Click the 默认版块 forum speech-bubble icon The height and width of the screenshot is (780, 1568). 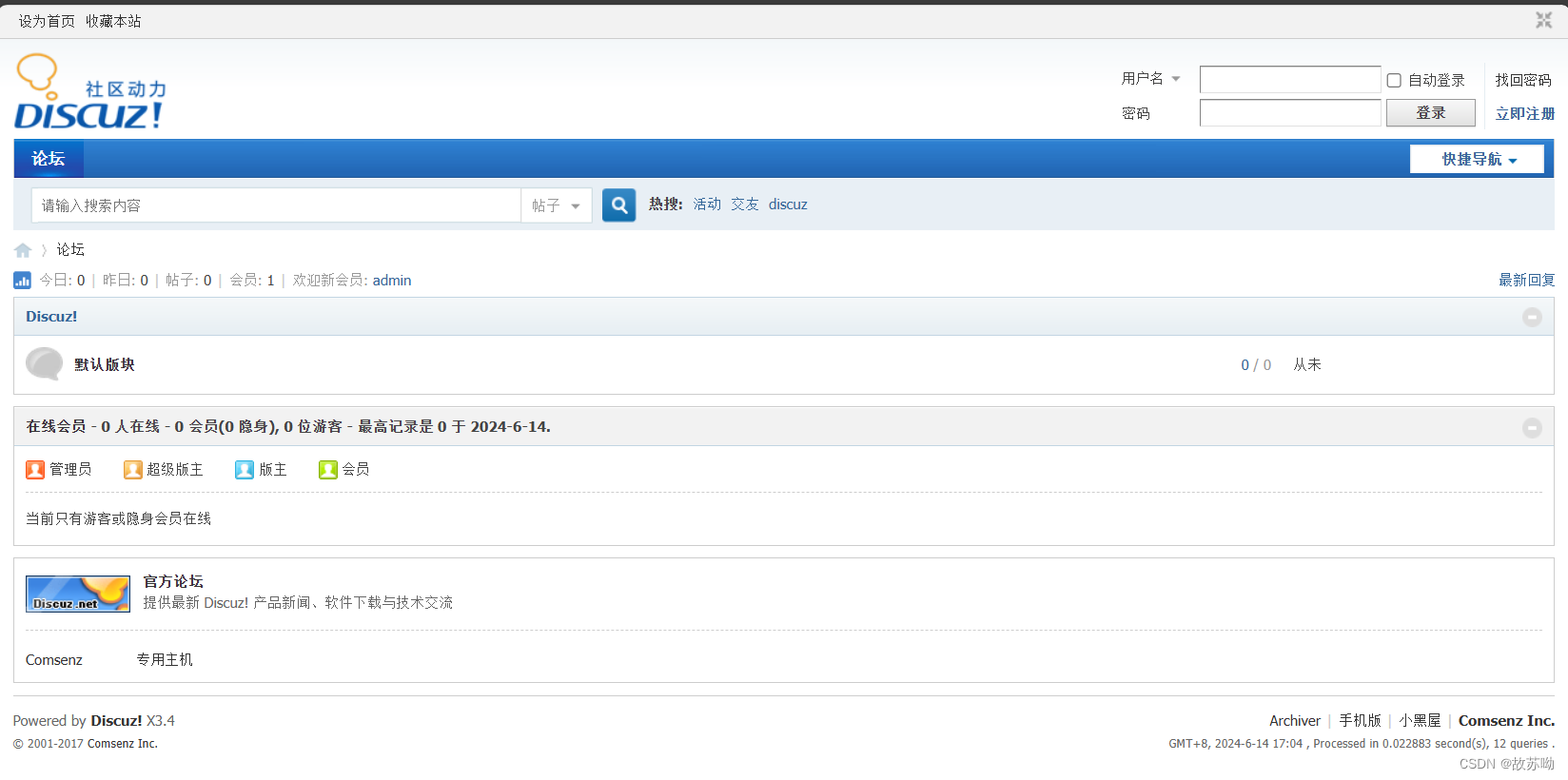pyautogui.click(x=44, y=364)
